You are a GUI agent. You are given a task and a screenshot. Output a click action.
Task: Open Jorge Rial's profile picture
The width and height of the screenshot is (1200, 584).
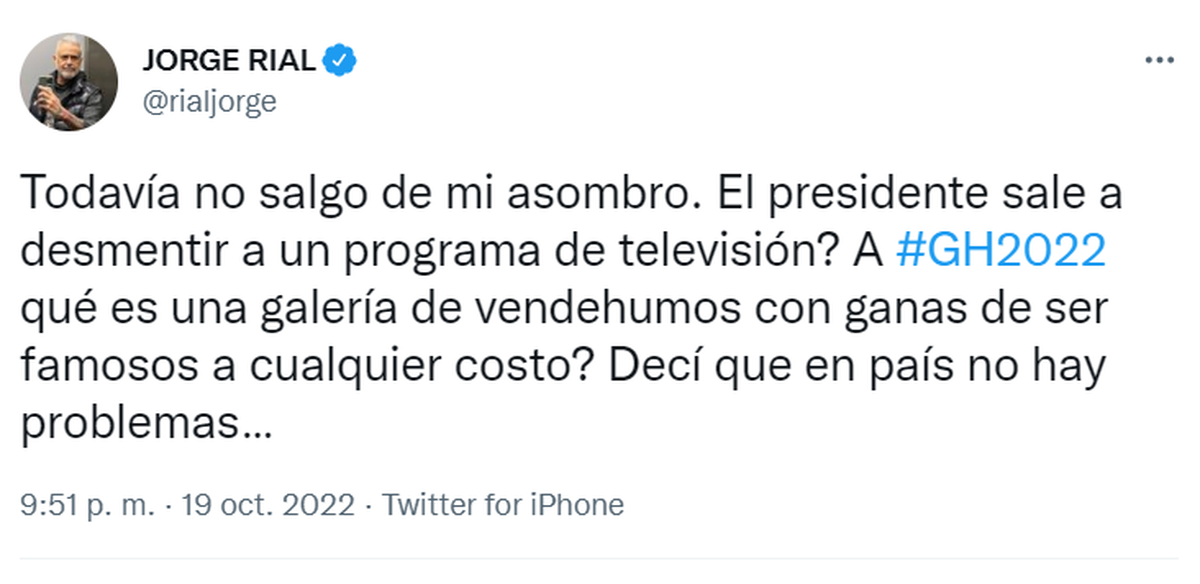[69, 81]
